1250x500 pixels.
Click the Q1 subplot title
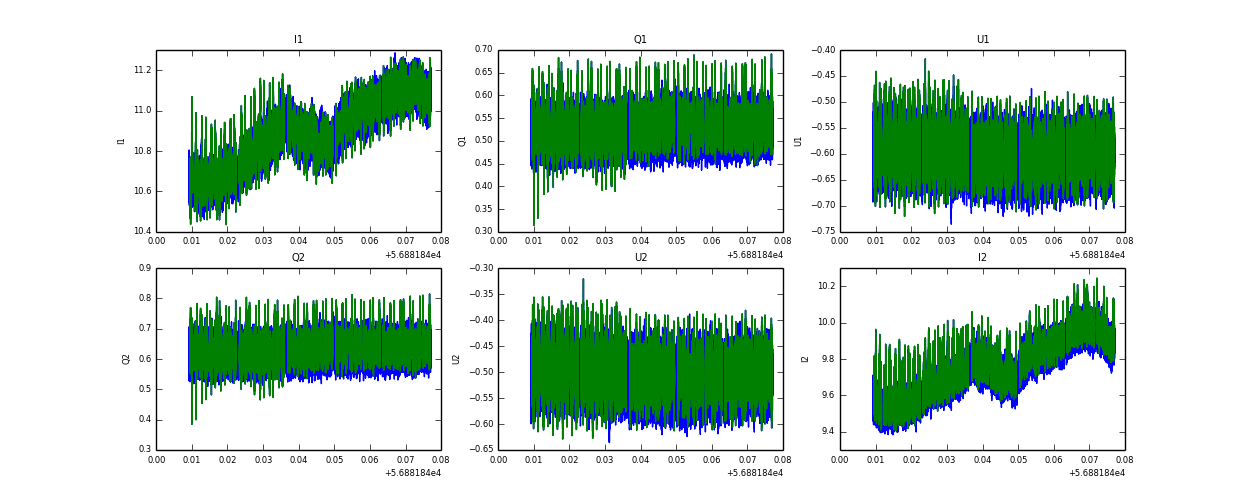coord(640,40)
